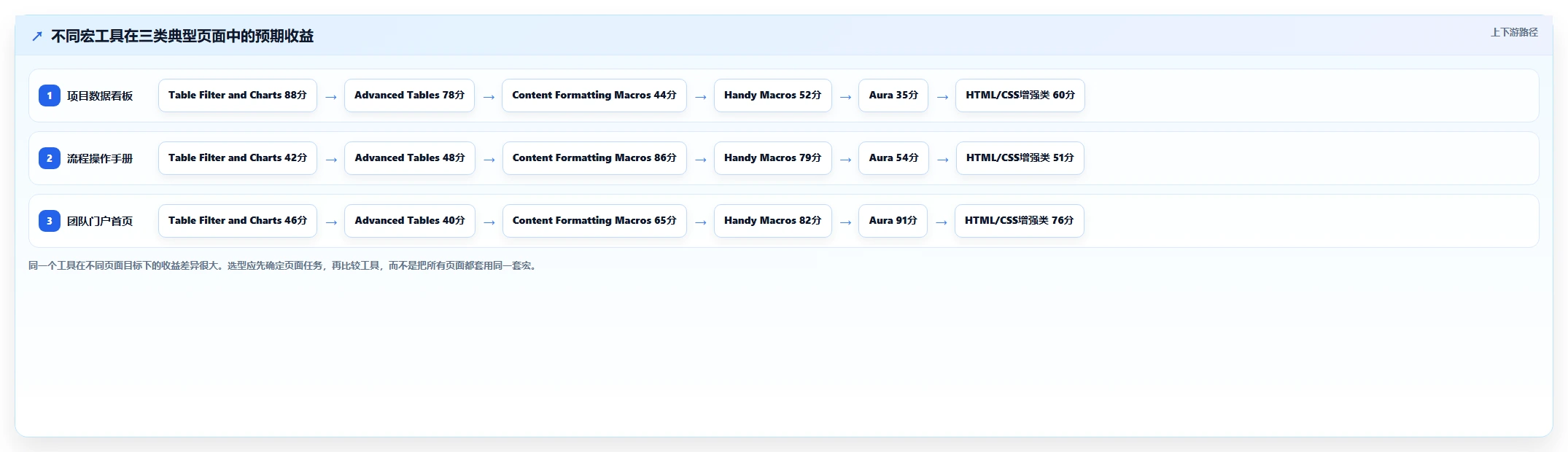Click the footnote text starting with 同一个工具
Image resolution: width=1568 pixels, height=452 pixels.
pos(284,266)
